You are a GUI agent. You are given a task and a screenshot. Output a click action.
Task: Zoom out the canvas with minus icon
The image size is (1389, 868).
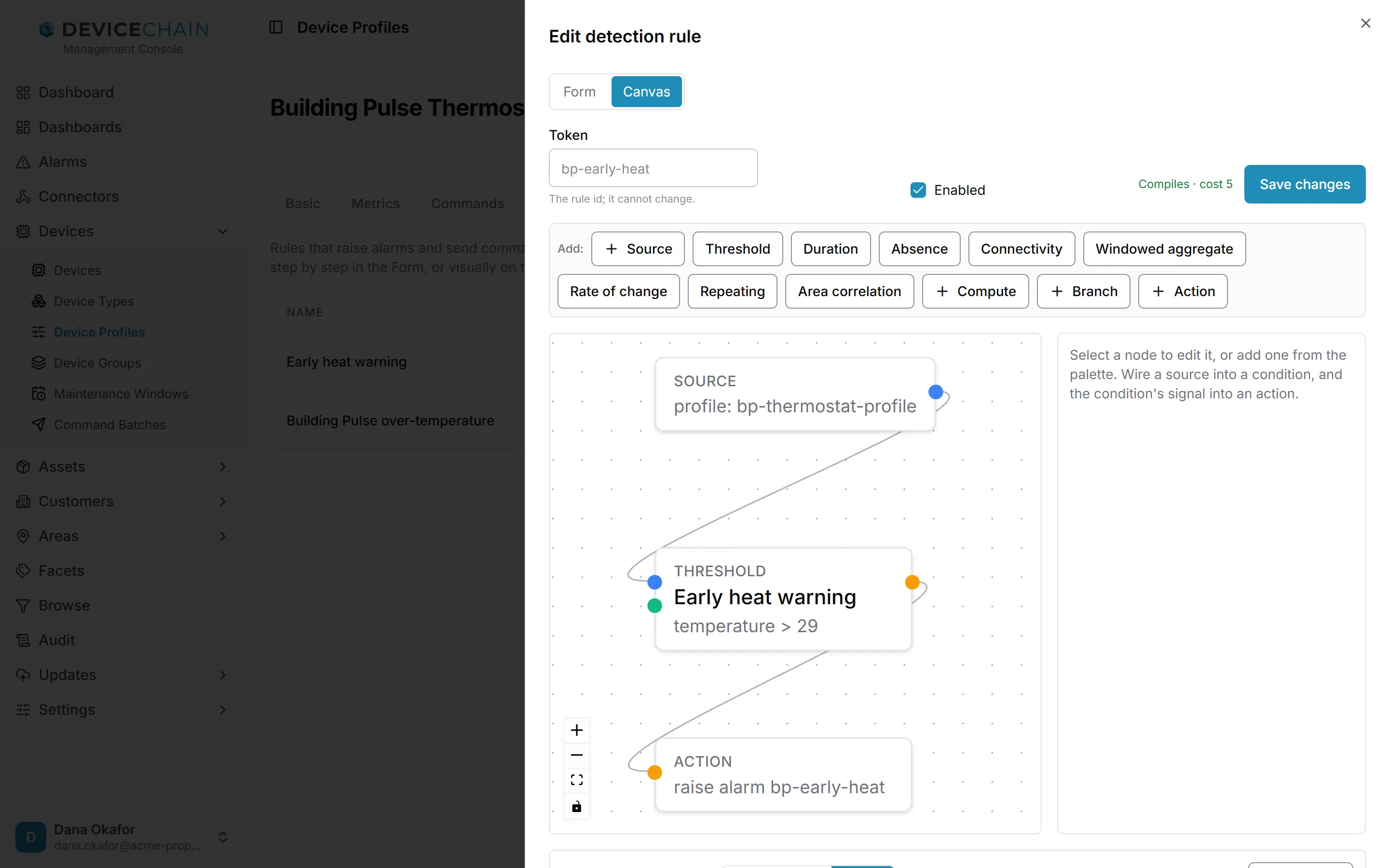point(576,755)
